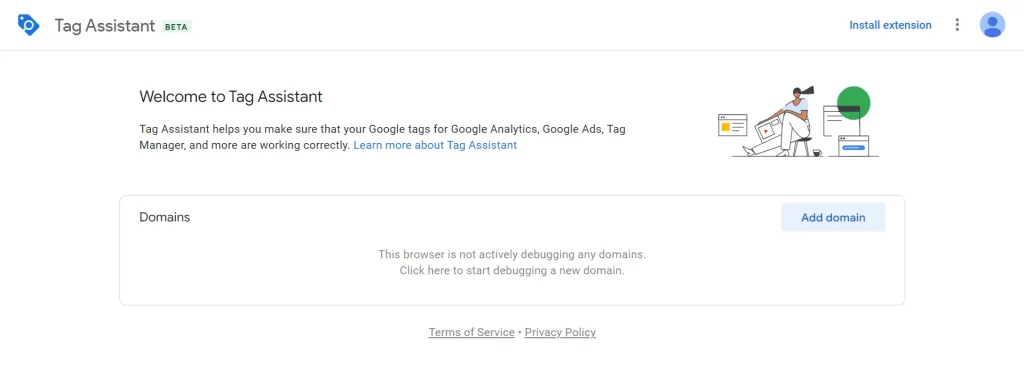
Task: Click the Welcome to Tag Assistant heading
Action: (x=231, y=97)
